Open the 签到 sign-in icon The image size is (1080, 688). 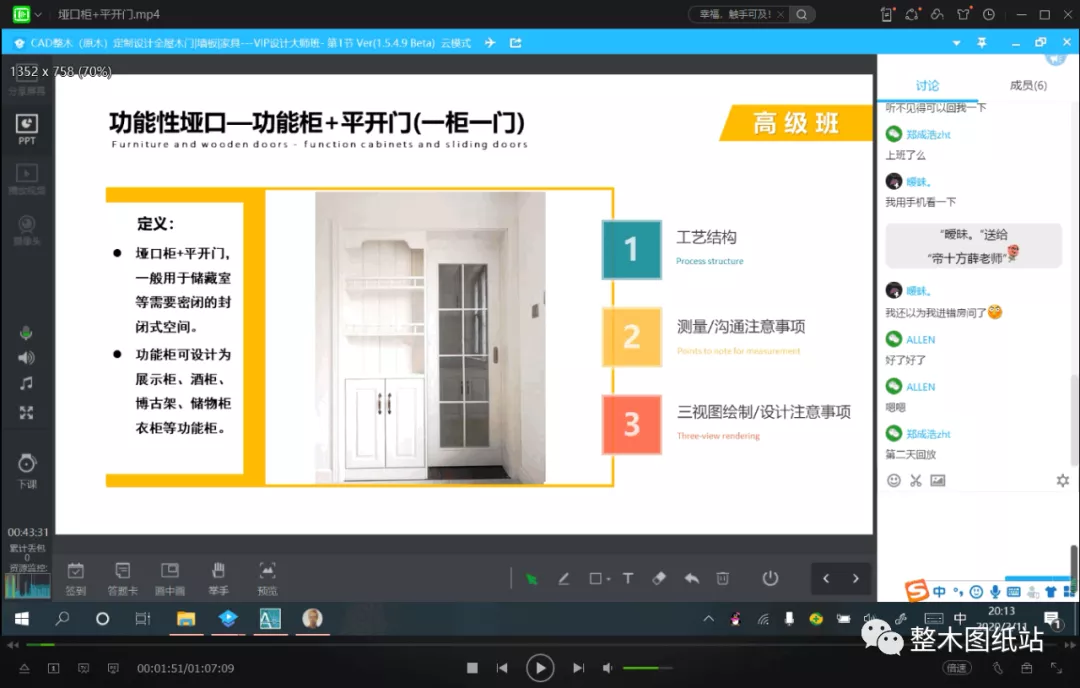pyautogui.click(x=75, y=576)
